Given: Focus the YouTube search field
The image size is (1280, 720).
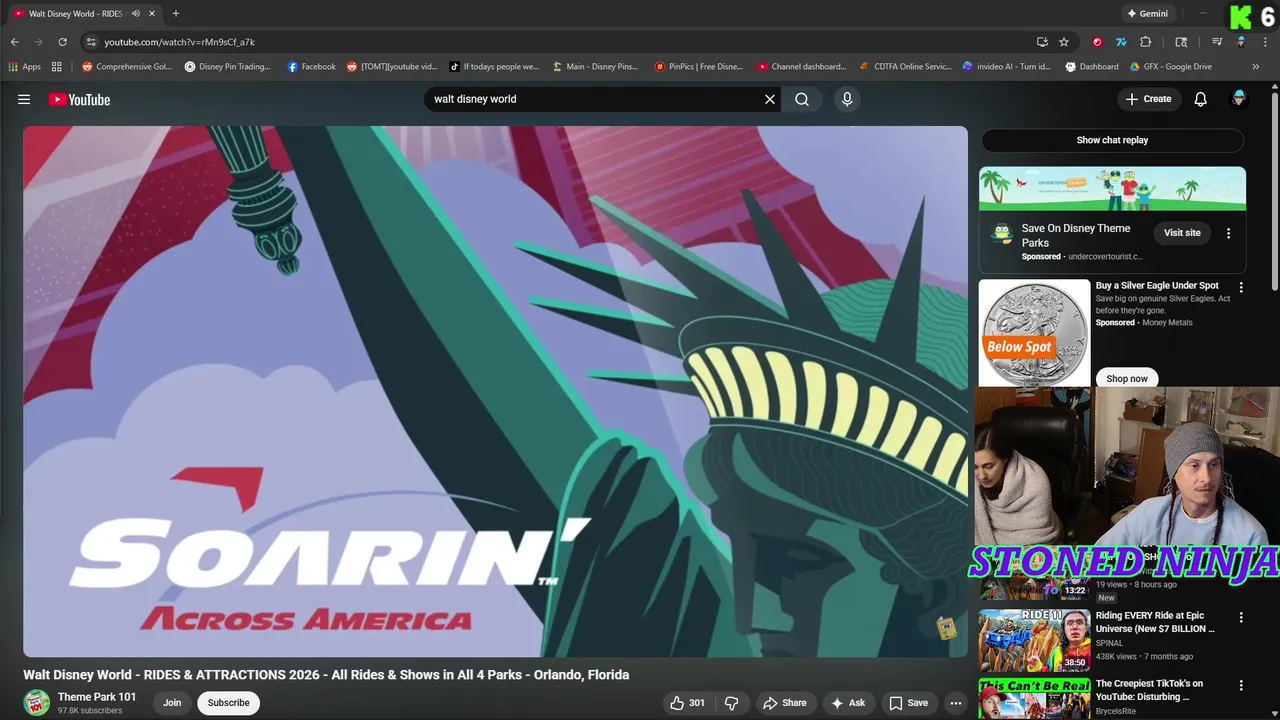Looking at the screenshot, I should (595, 99).
